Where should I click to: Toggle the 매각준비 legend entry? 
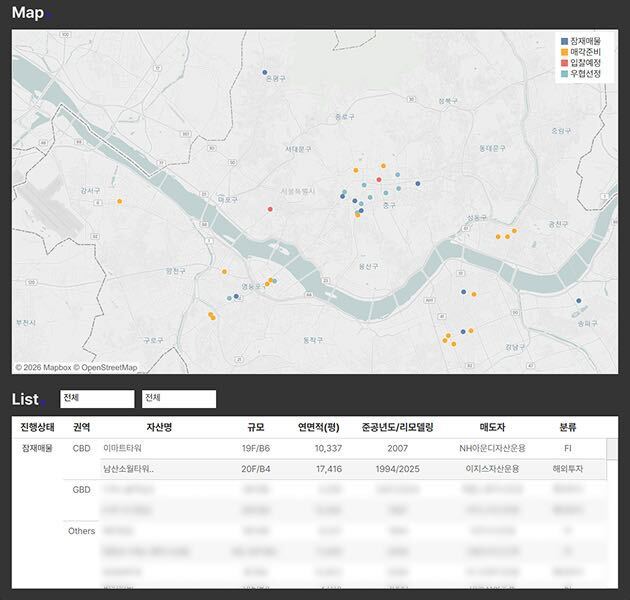pos(585,51)
